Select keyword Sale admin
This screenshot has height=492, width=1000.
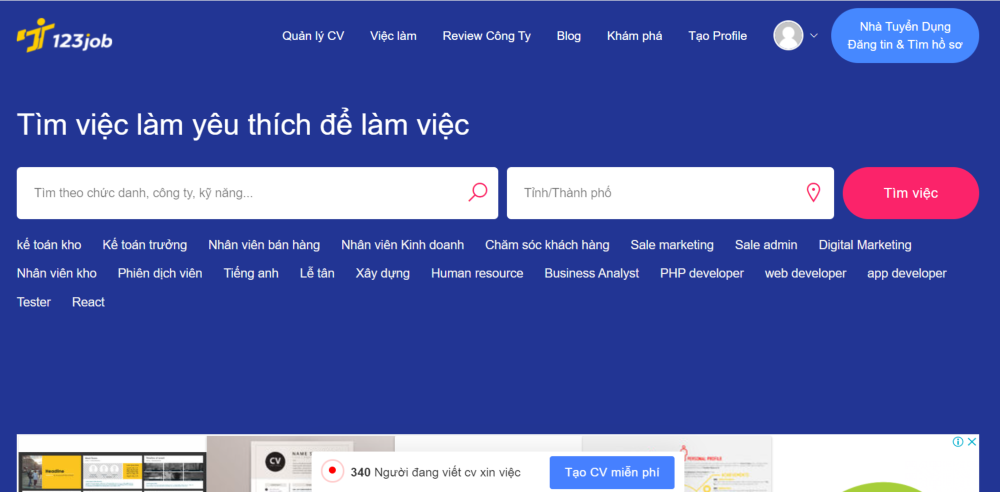[x=766, y=245]
